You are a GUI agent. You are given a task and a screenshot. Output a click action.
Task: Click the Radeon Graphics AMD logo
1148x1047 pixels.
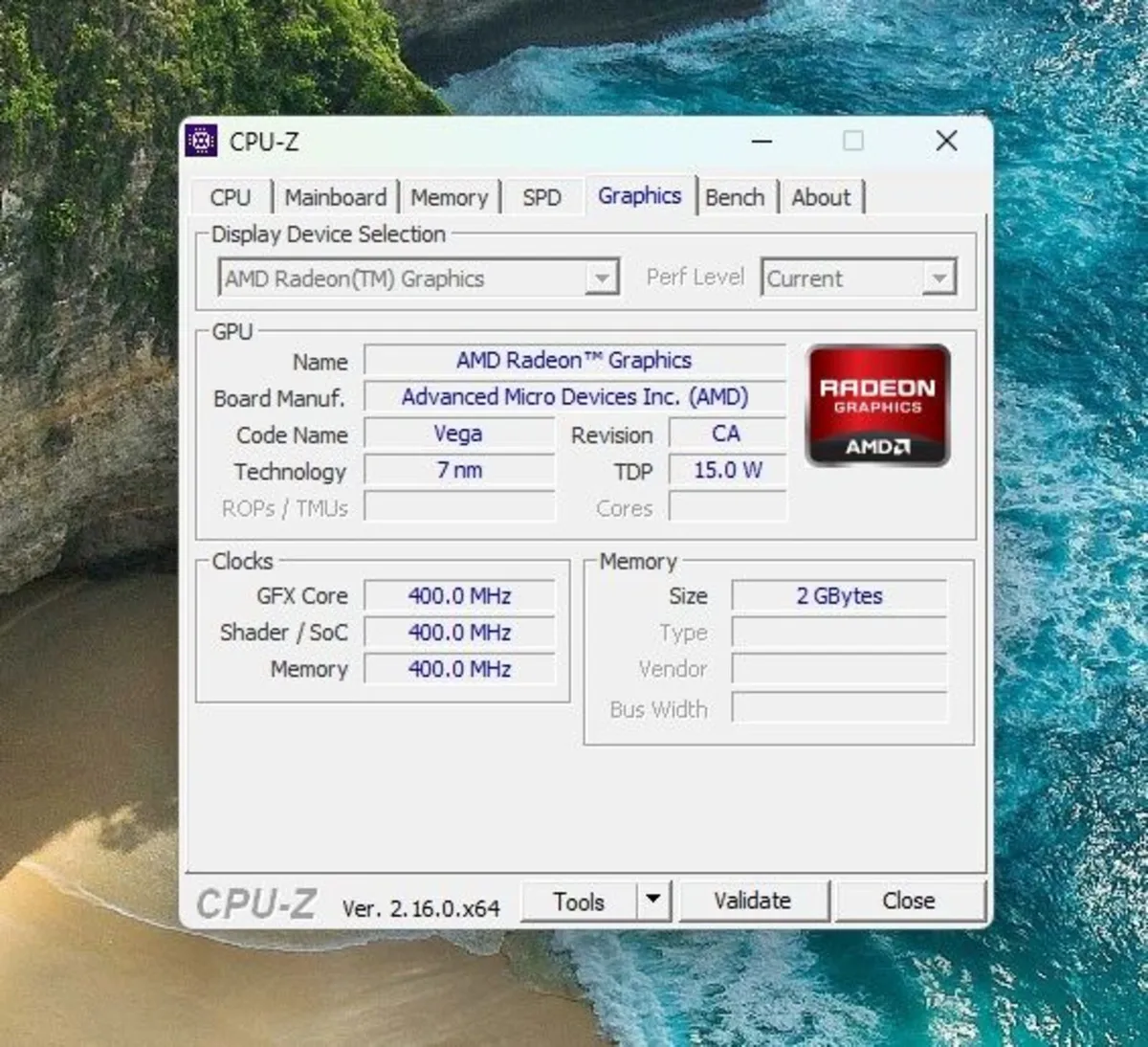click(x=878, y=406)
